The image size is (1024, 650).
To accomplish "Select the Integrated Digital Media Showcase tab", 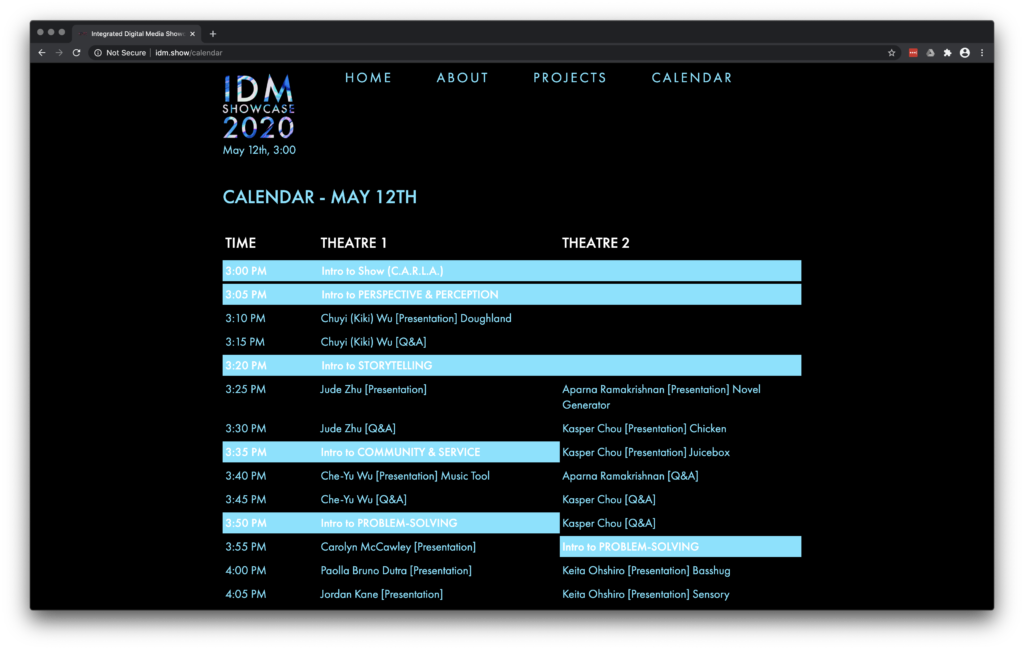I will coord(135,33).
